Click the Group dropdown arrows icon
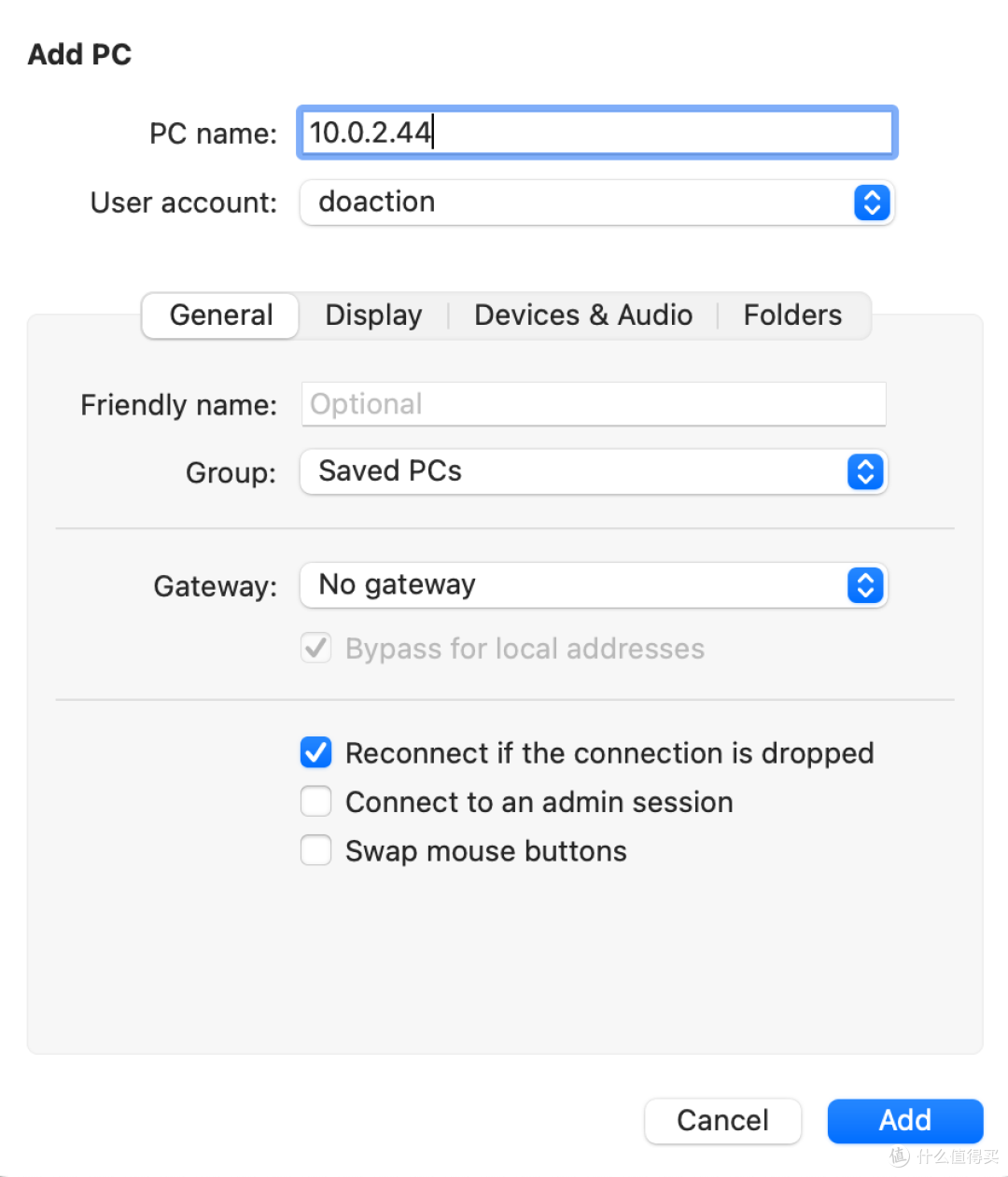The width and height of the screenshot is (1008, 1177). pos(865,472)
